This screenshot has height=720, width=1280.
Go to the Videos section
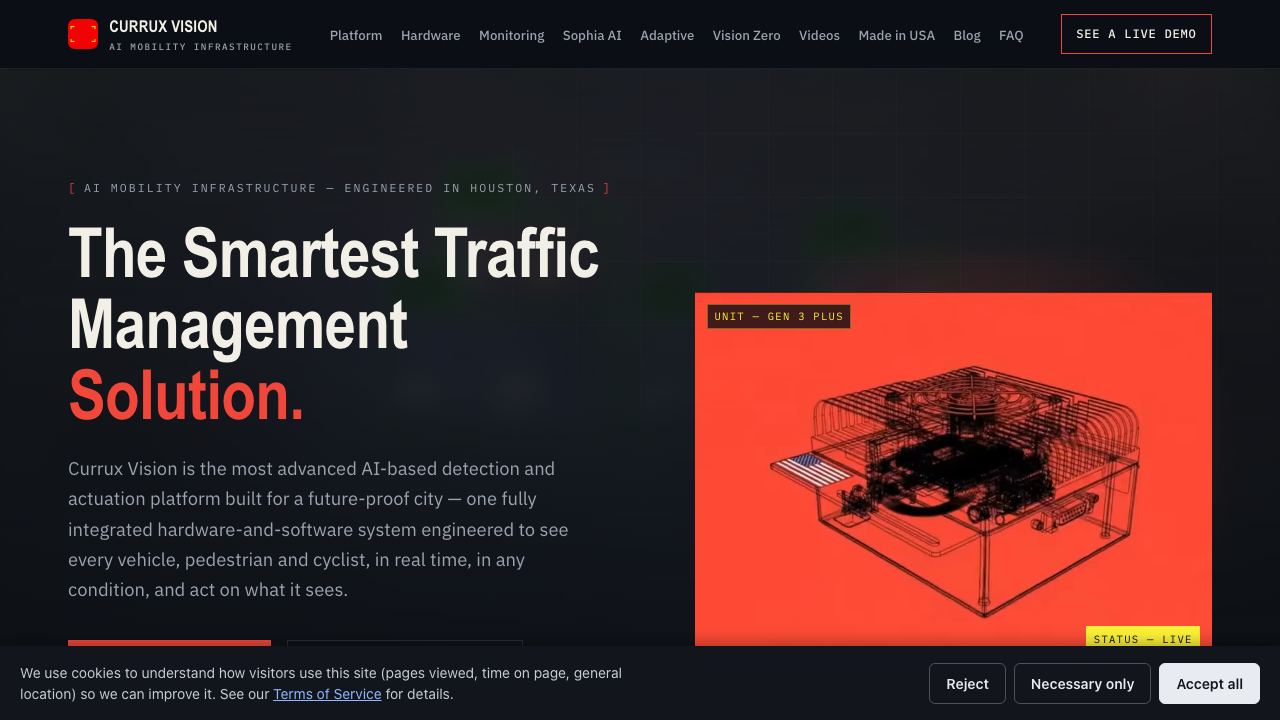click(x=819, y=35)
